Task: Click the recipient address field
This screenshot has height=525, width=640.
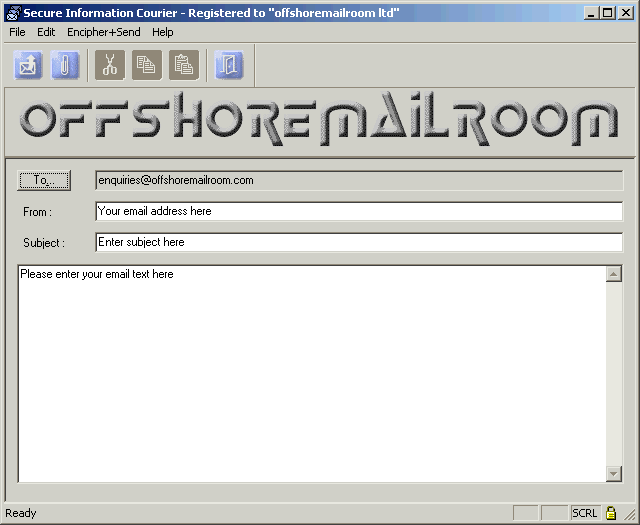Action: [x=359, y=180]
